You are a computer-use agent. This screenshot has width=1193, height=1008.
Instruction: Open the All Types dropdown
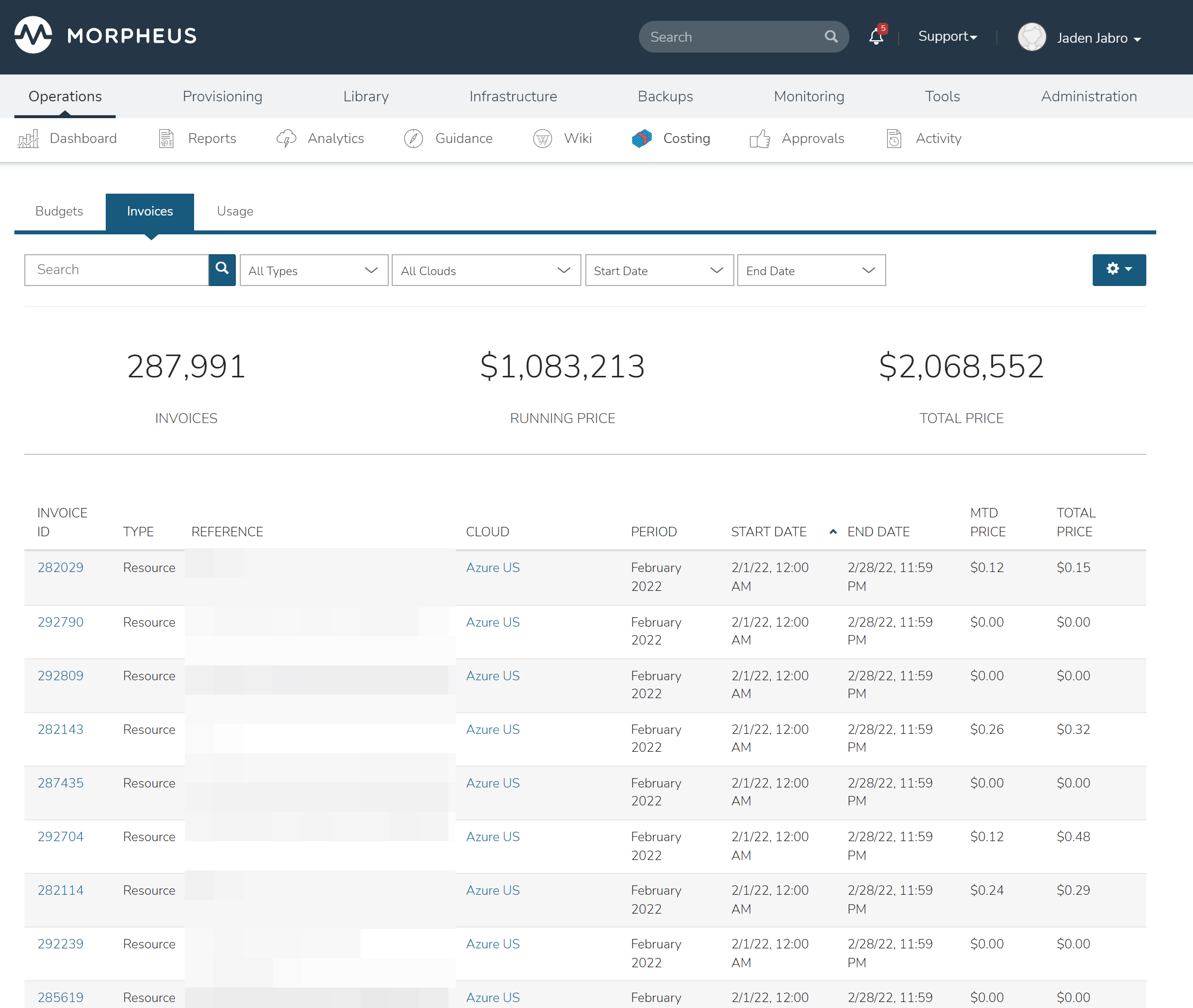click(x=314, y=270)
